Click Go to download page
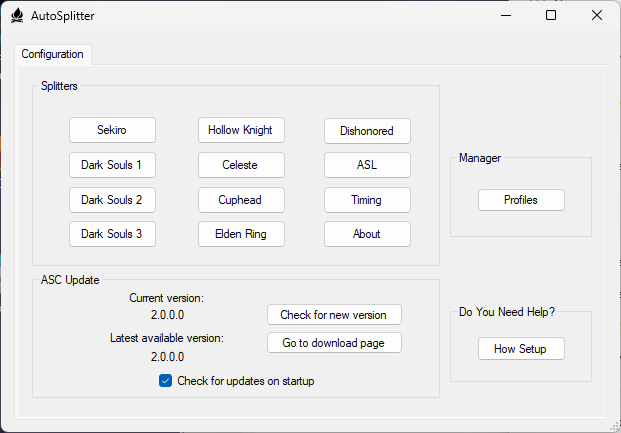This screenshot has width=621, height=433. pos(334,342)
